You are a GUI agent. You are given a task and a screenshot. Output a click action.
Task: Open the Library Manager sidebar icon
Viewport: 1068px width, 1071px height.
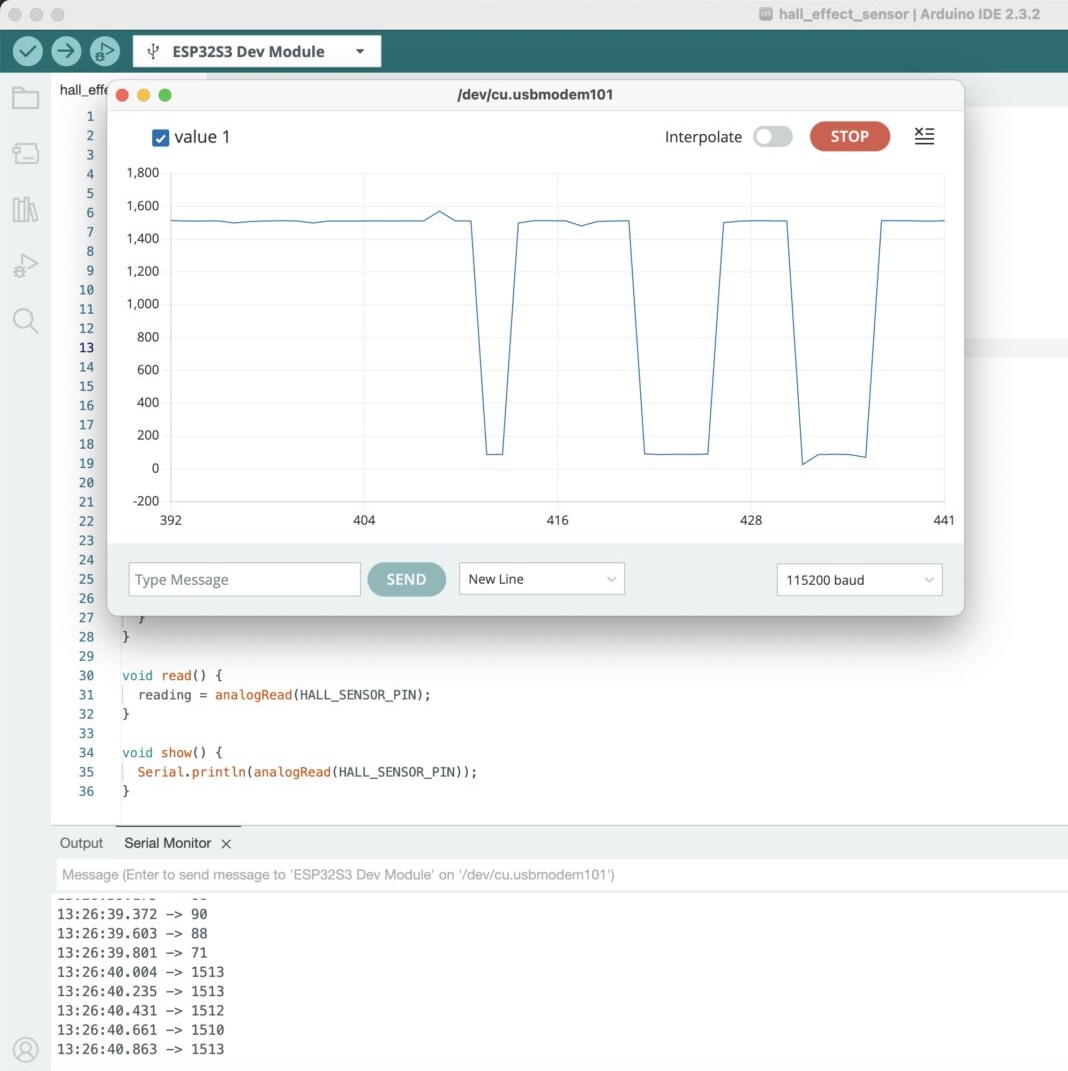coord(25,208)
